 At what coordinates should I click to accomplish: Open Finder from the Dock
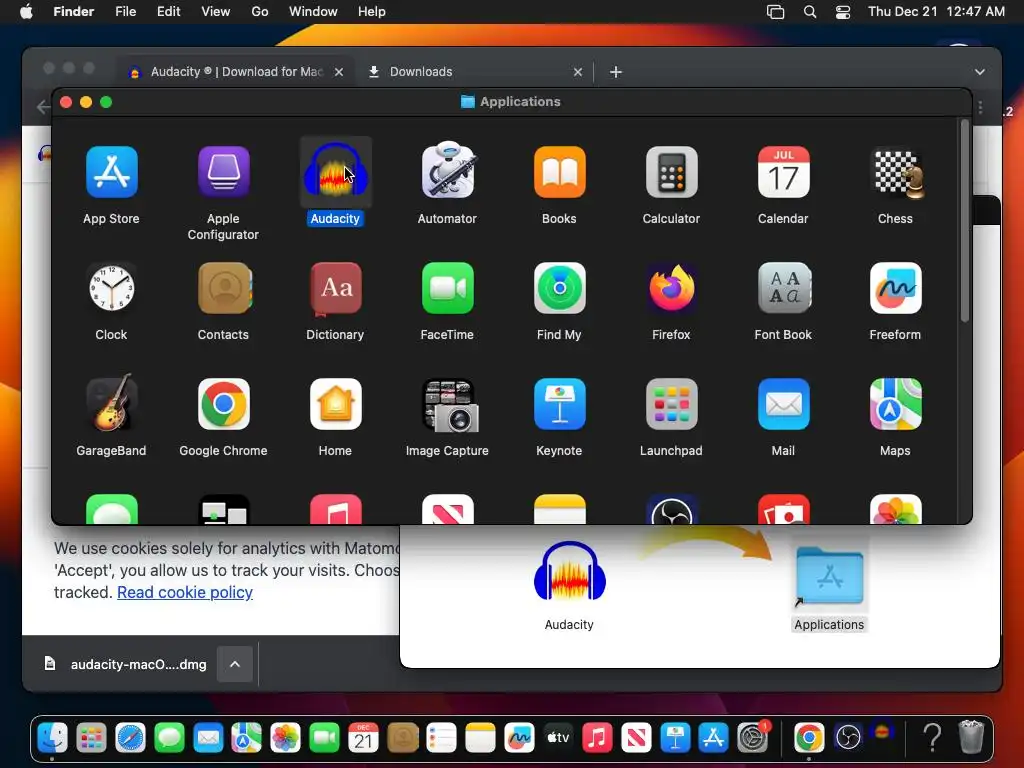52,738
